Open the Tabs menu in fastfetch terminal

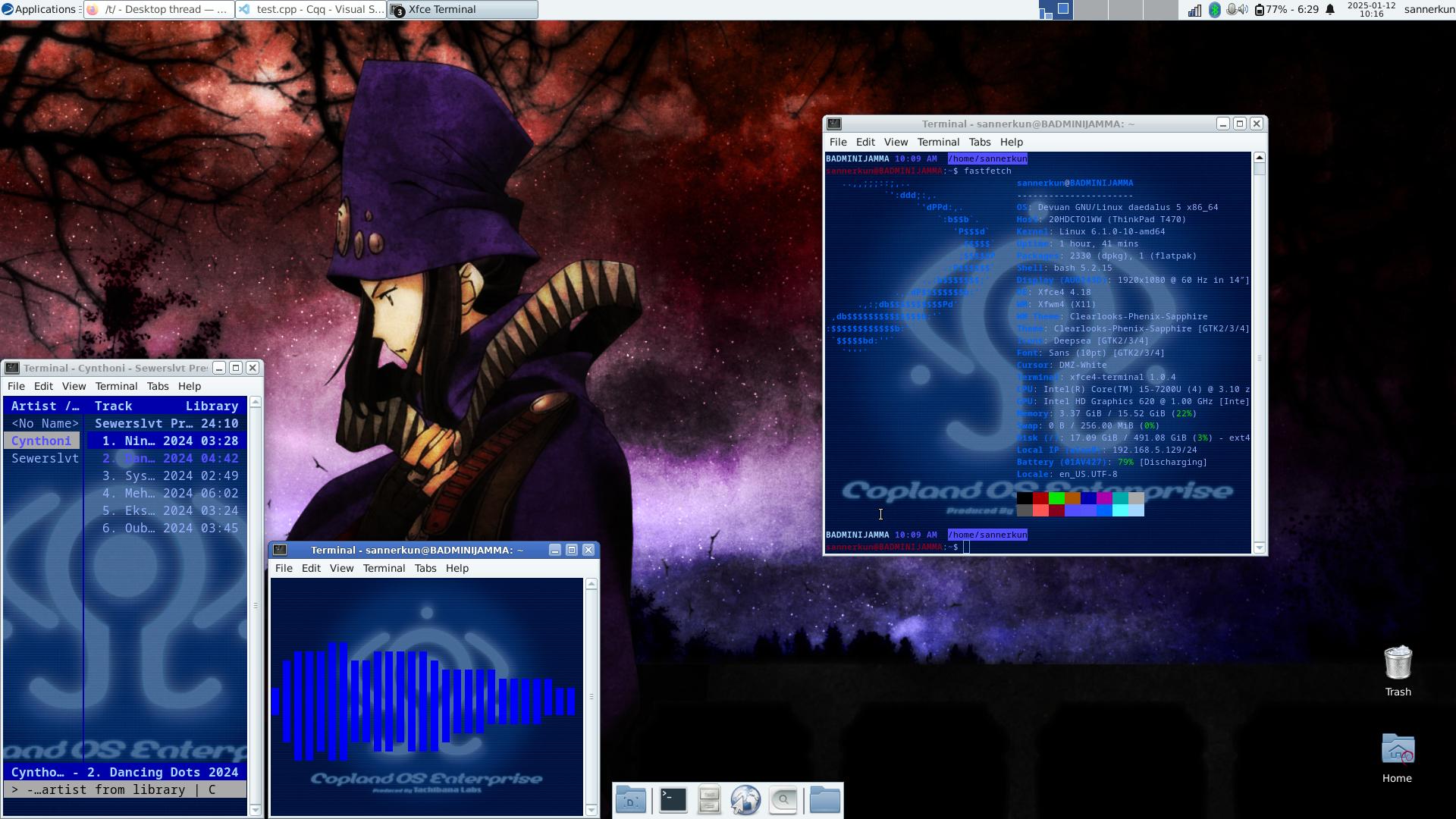click(979, 142)
